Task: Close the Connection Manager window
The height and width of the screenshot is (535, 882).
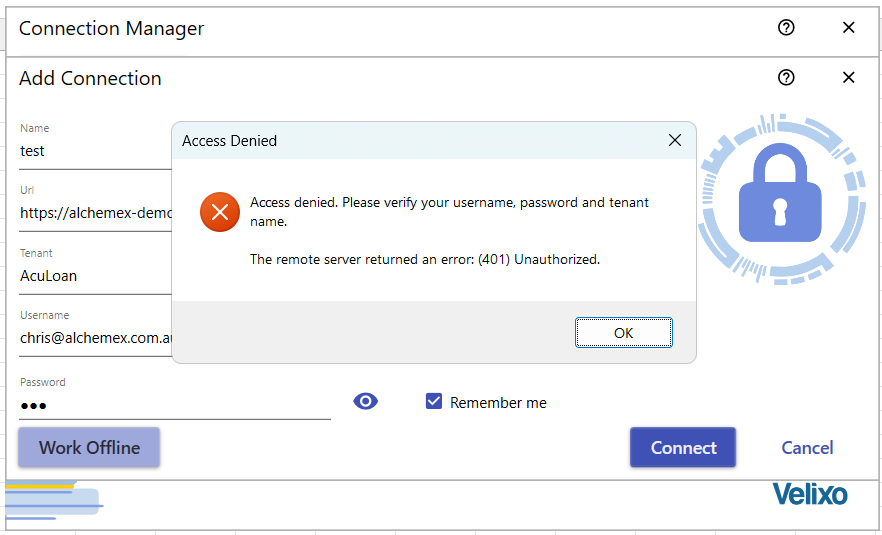Action: tap(849, 27)
